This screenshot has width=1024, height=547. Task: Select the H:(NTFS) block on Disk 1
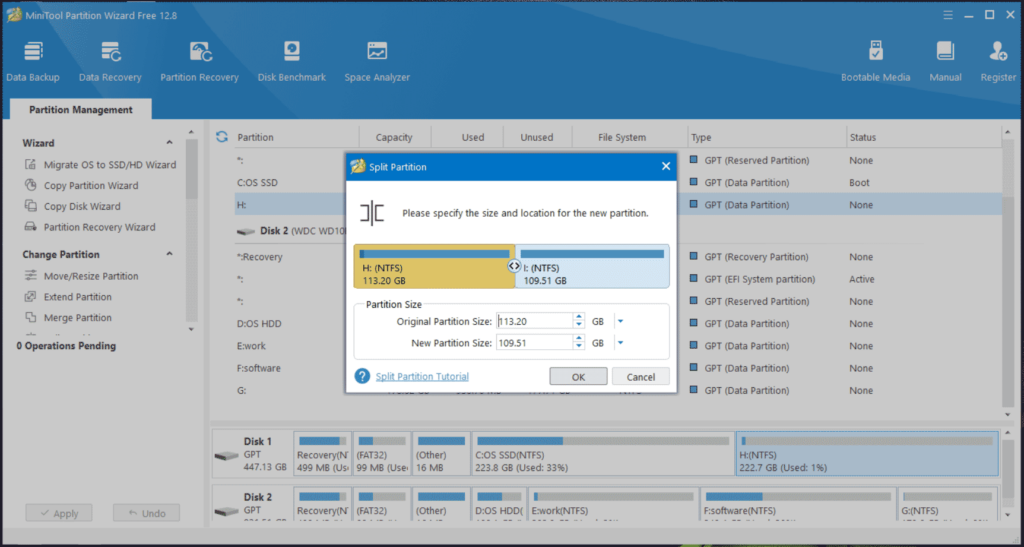point(867,453)
